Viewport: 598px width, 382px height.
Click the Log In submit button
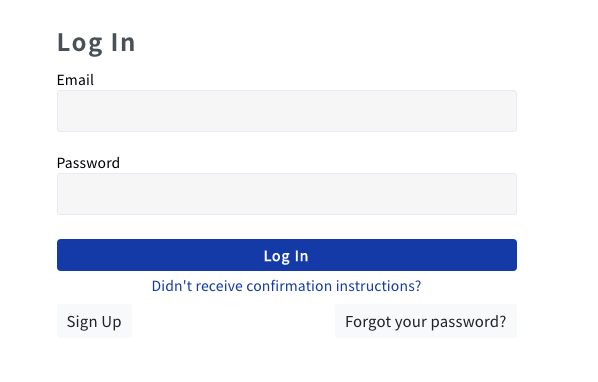287,255
